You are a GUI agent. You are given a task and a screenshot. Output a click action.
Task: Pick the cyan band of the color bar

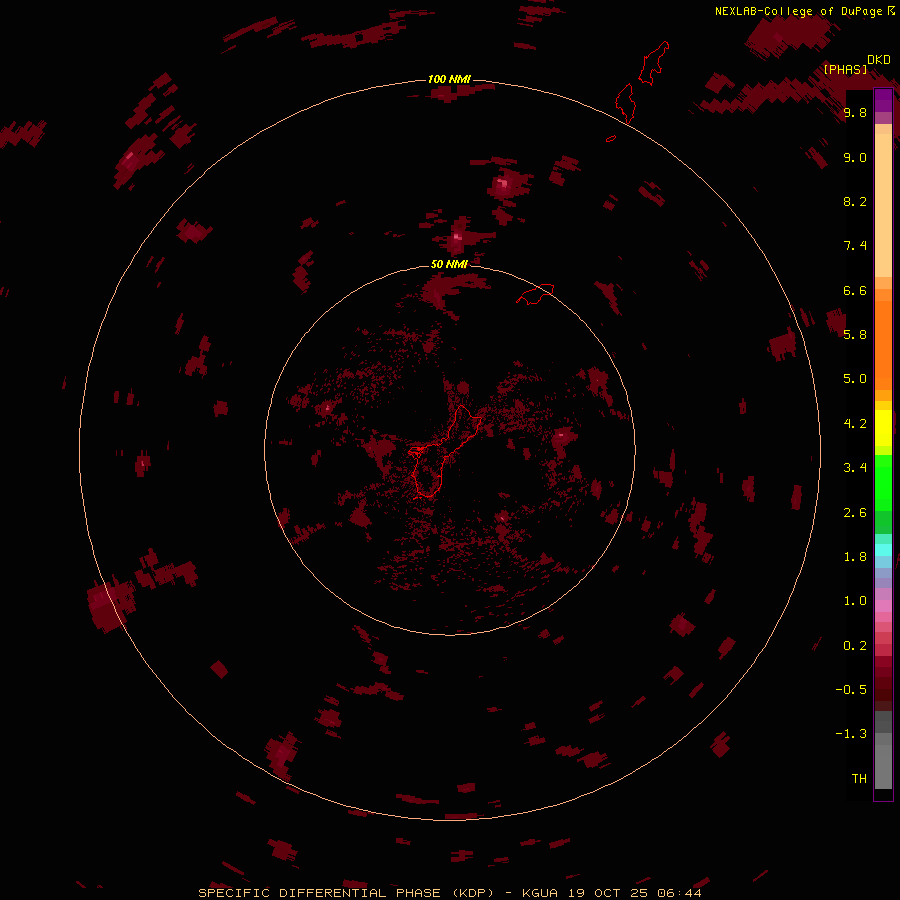point(883,549)
